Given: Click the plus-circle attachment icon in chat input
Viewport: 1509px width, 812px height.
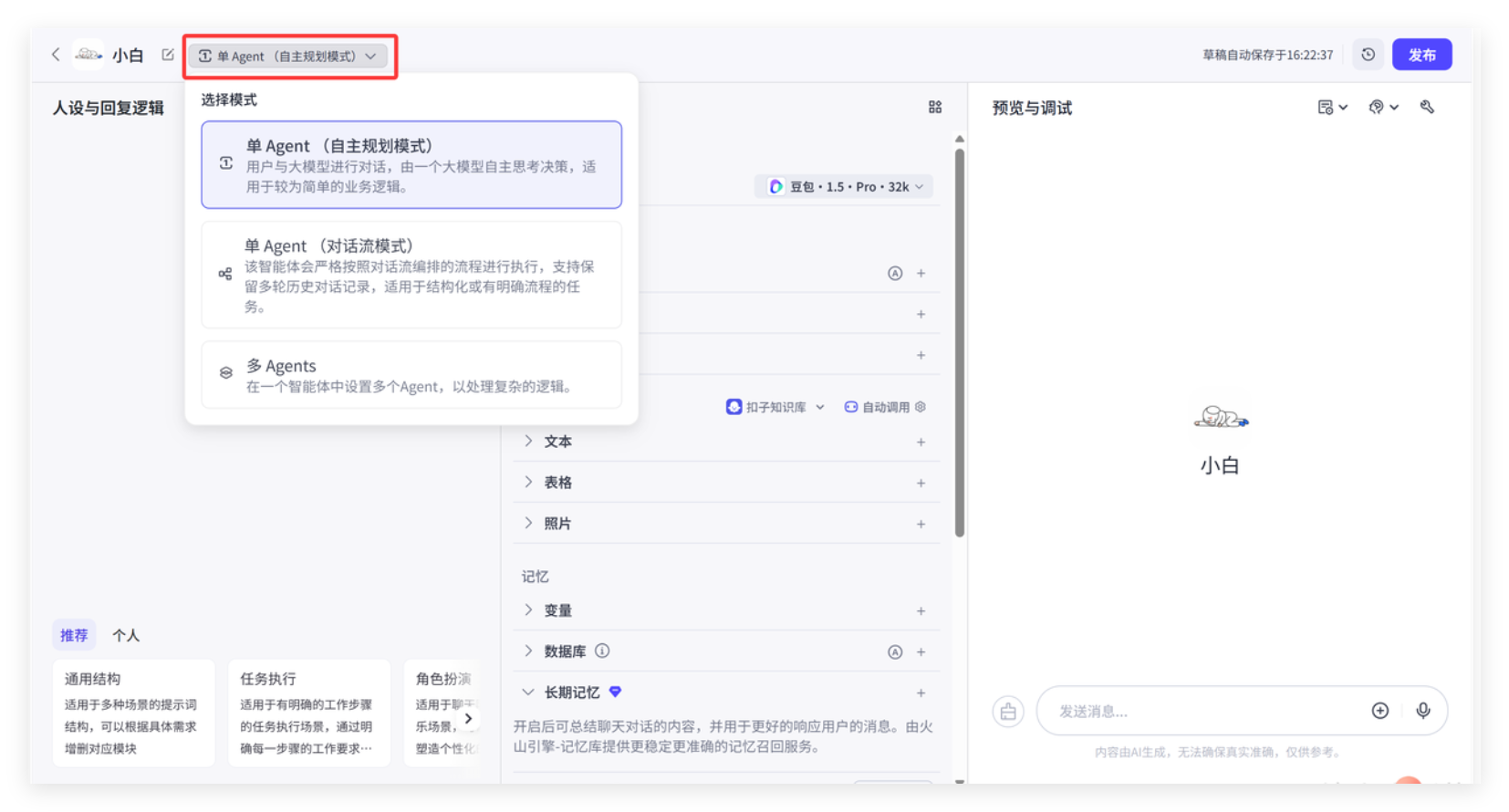Looking at the screenshot, I should [1379, 711].
